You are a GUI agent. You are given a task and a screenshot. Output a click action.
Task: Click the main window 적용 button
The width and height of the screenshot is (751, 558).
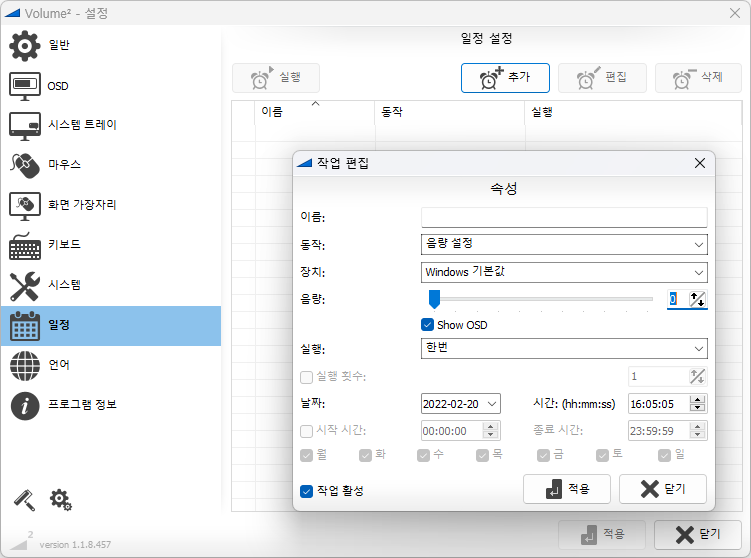(x=602, y=535)
